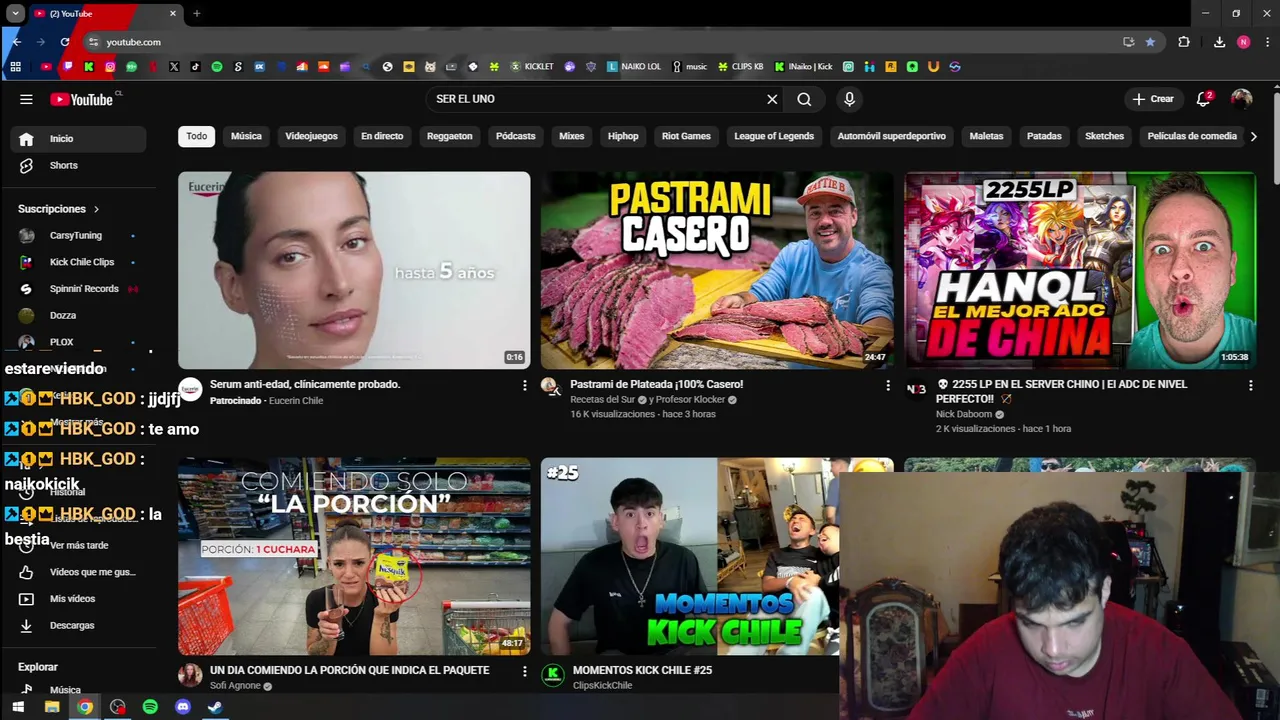1280x720 pixels.
Task: Open the KICKLET bookmark
Action: 532,67
